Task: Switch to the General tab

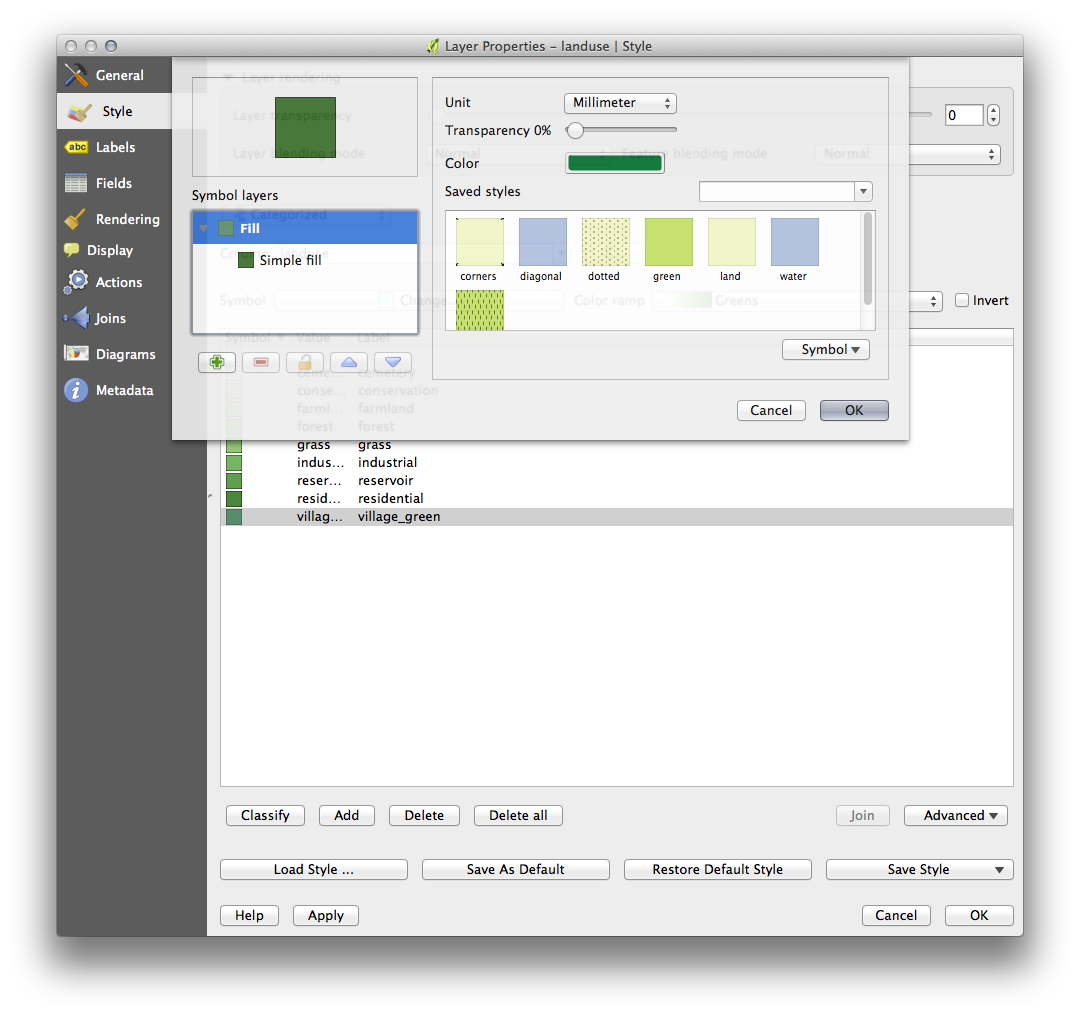Action: coord(118,75)
